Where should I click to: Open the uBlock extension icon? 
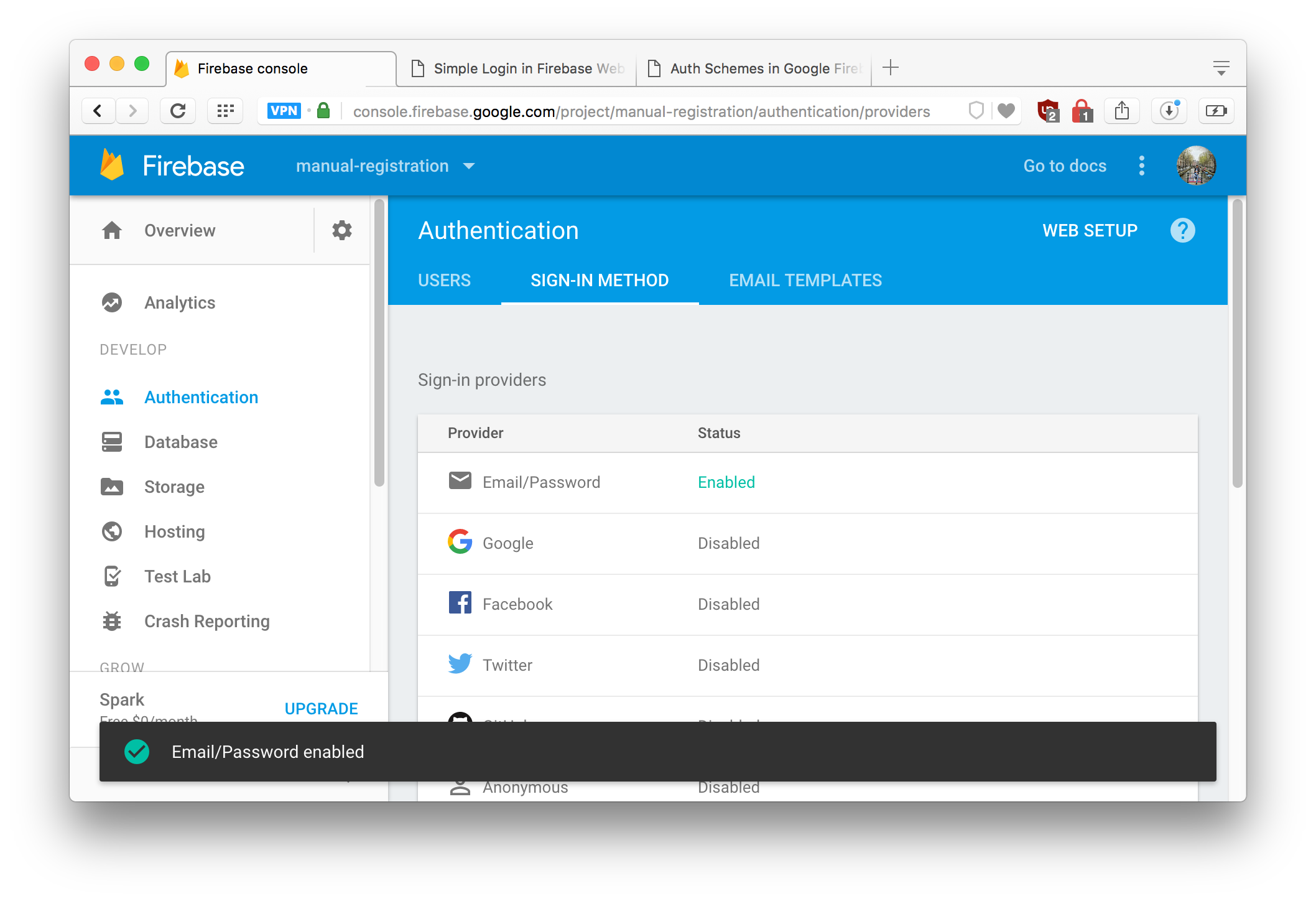pyautogui.click(x=1049, y=111)
